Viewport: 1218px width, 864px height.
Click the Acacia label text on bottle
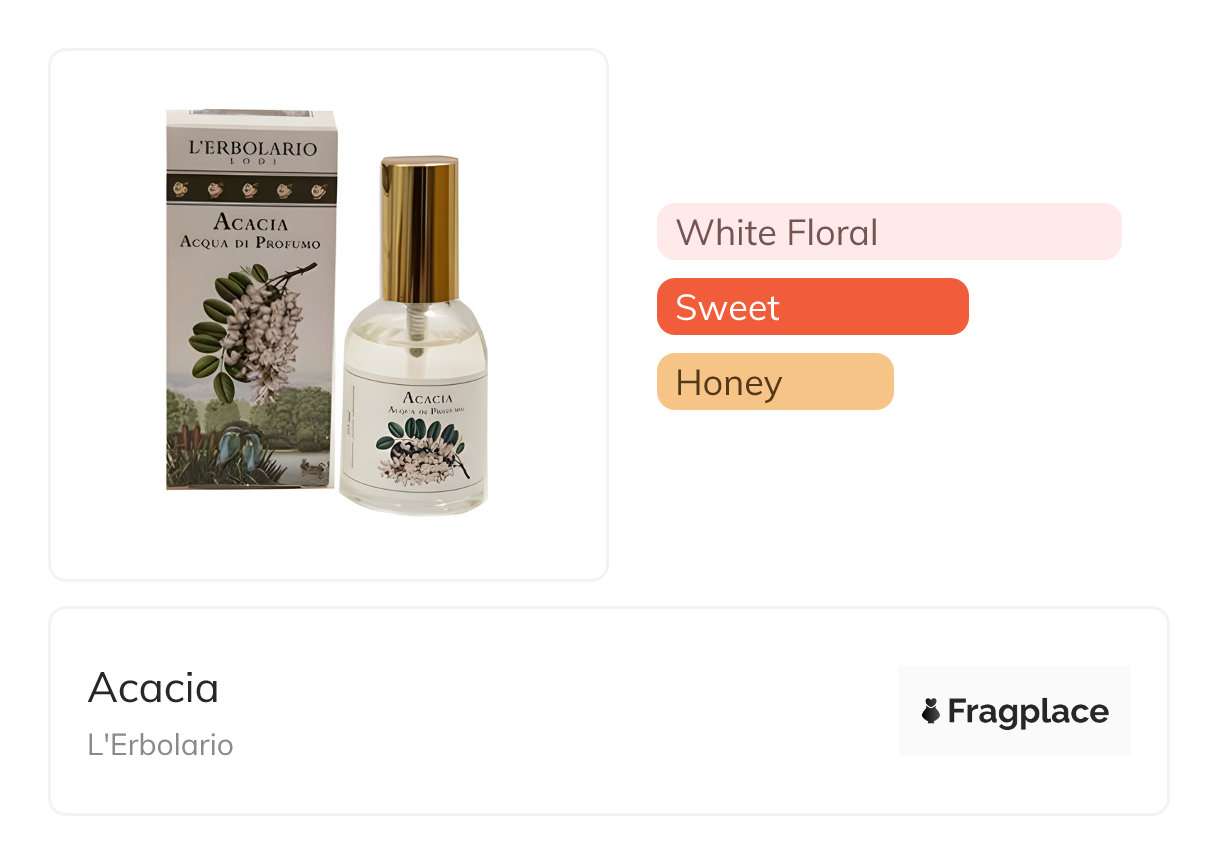(x=415, y=397)
